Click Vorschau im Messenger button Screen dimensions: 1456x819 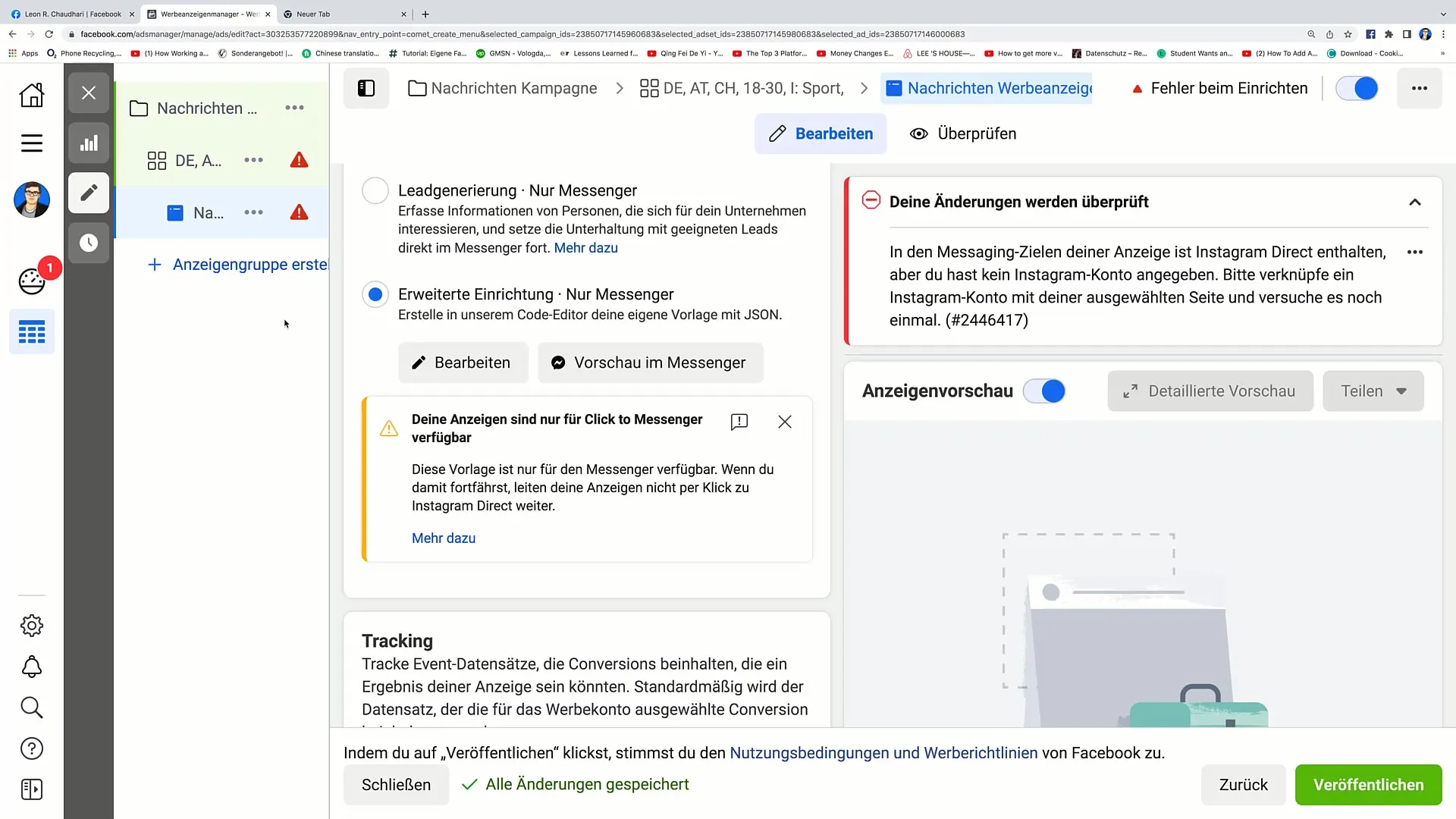pos(650,362)
